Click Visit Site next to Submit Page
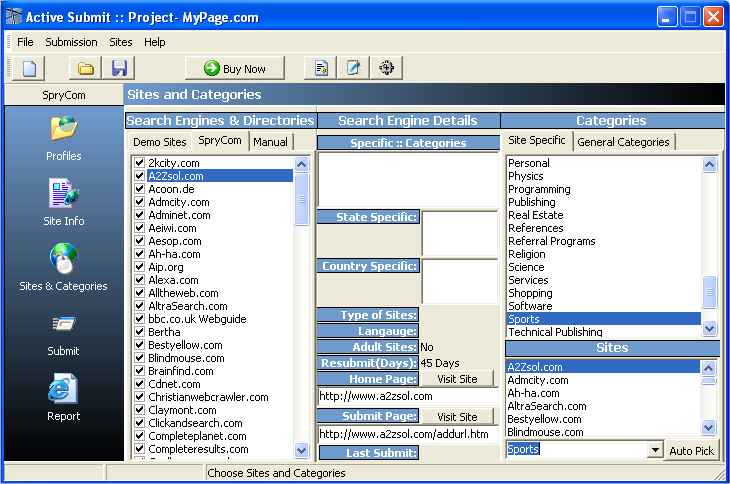The image size is (730, 484). [457, 417]
